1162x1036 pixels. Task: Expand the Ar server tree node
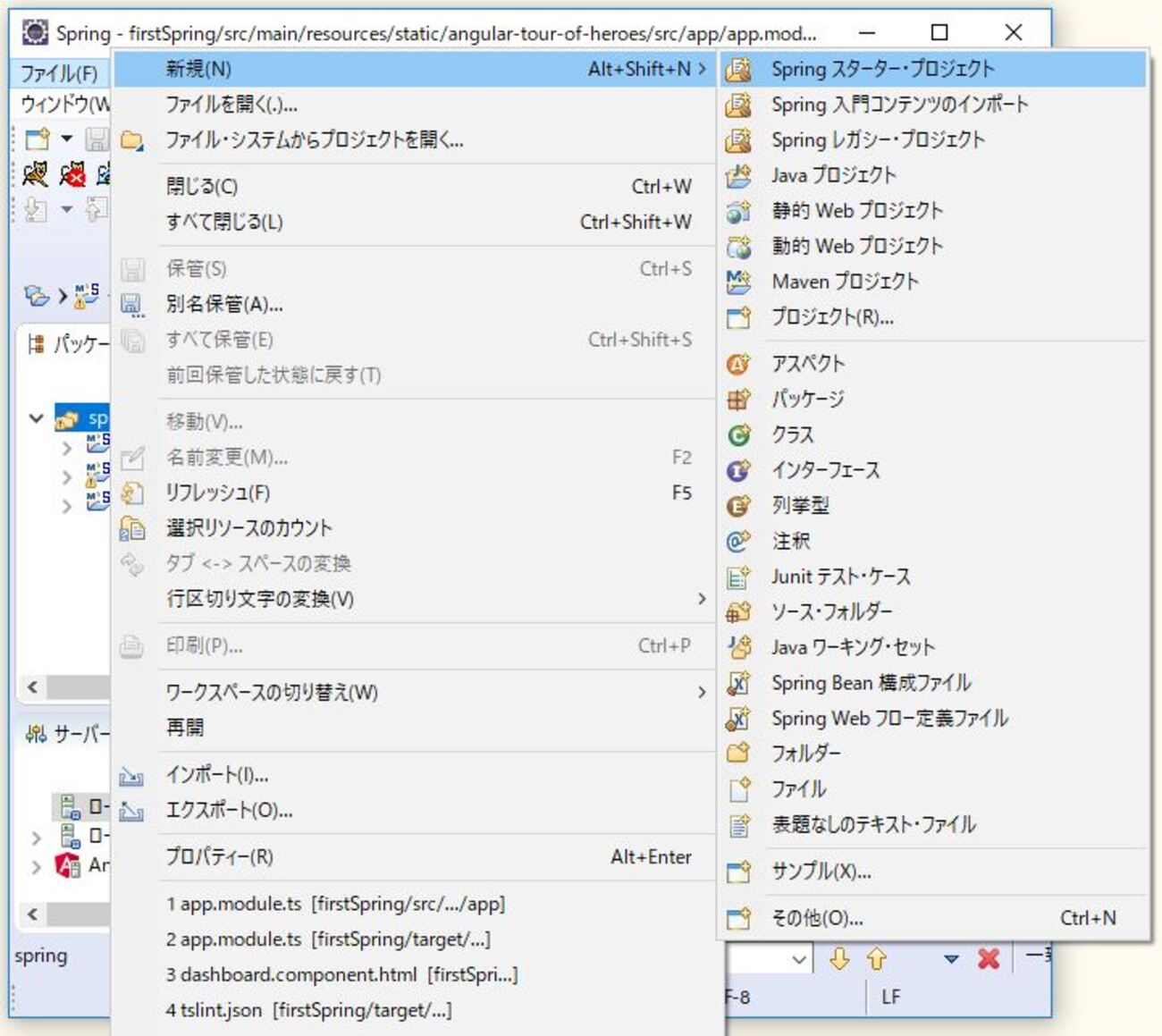pos(37,867)
